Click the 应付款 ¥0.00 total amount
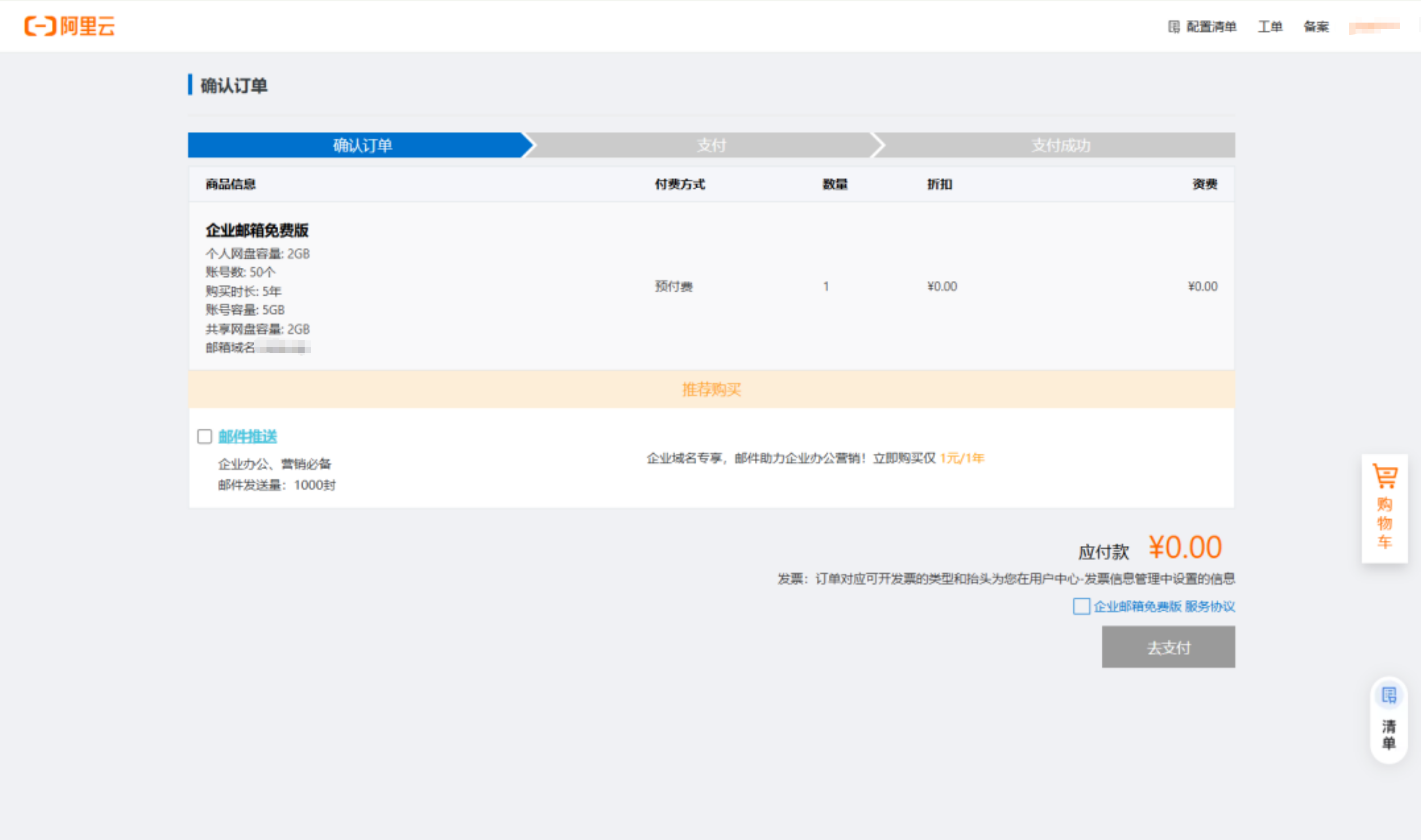Image resolution: width=1421 pixels, height=840 pixels. click(x=1150, y=548)
